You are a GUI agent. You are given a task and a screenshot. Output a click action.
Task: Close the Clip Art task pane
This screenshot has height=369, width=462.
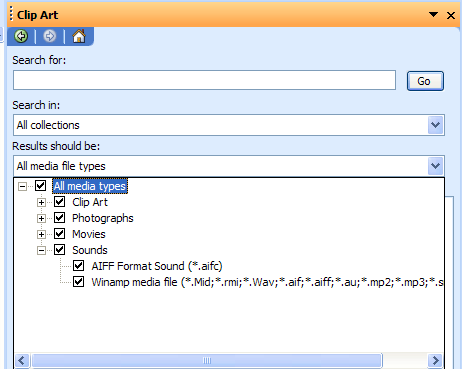click(x=451, y=15)
